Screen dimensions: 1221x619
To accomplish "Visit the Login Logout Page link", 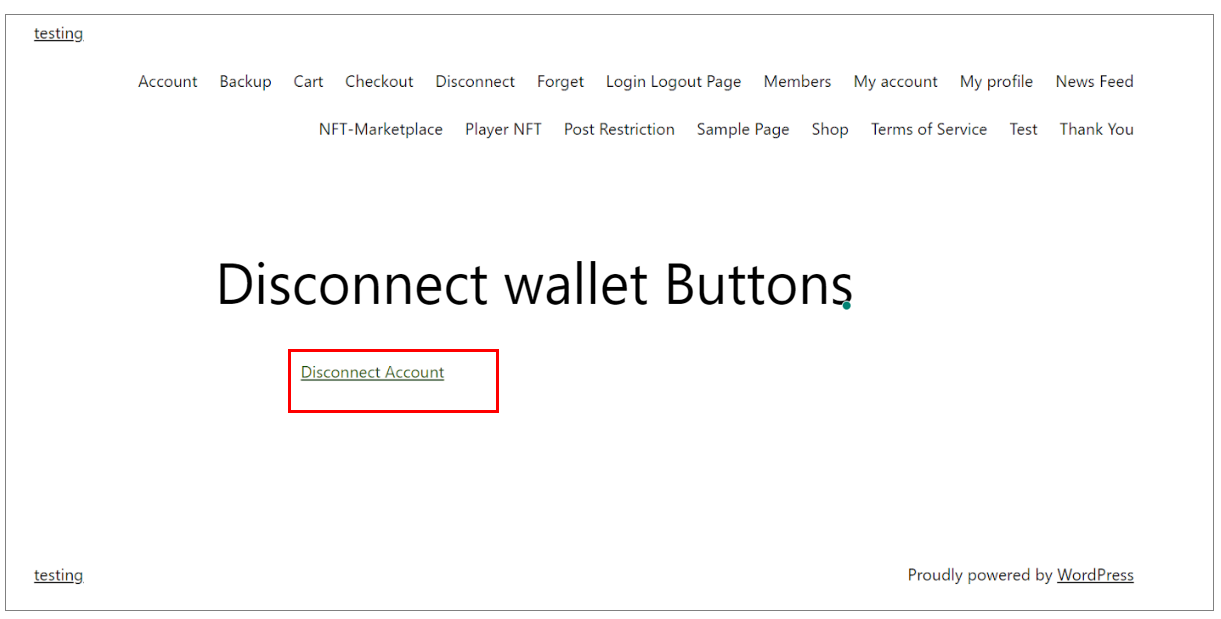I will click(674, 82).
